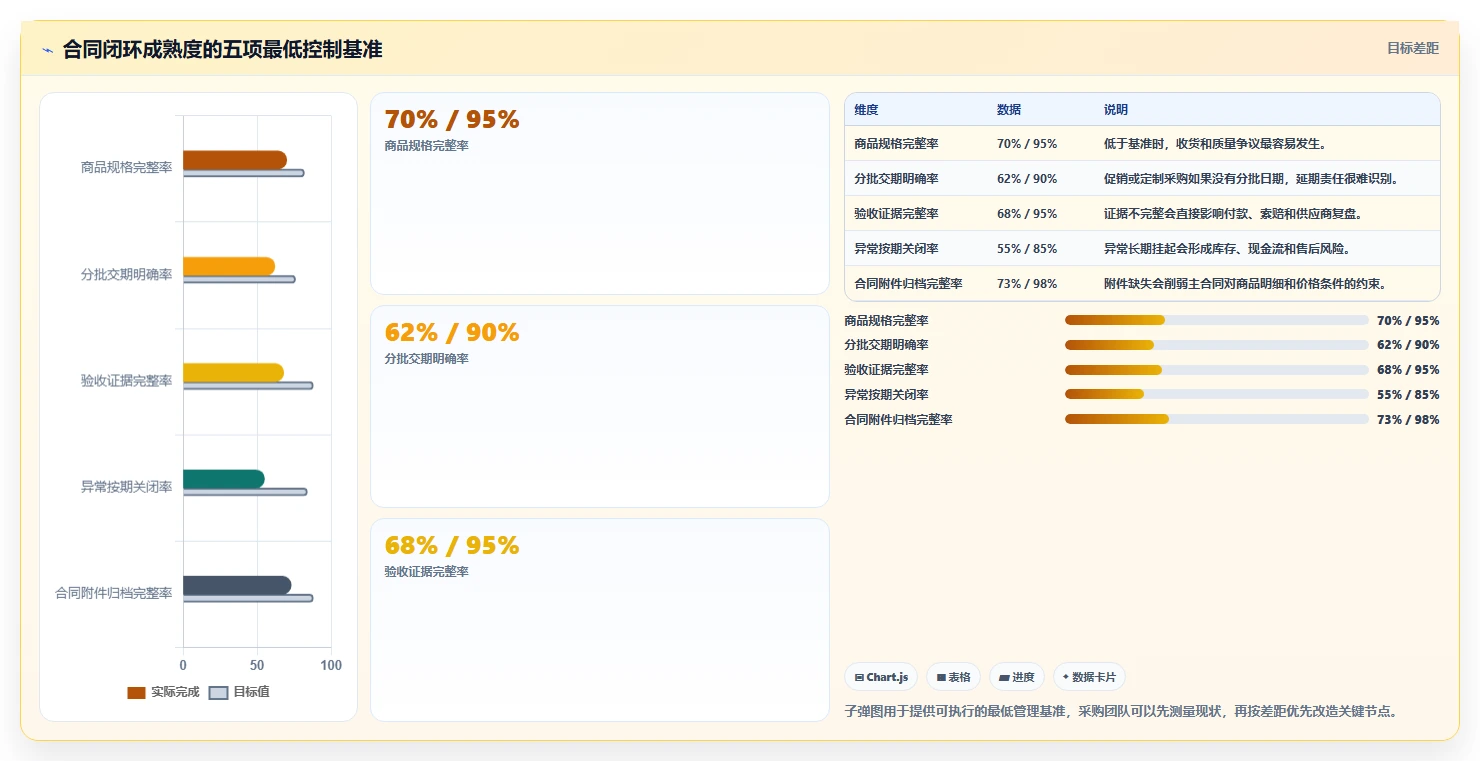Click table value 73% / 98%
Screen dimensions: 1480x761
coord(1027,284)
